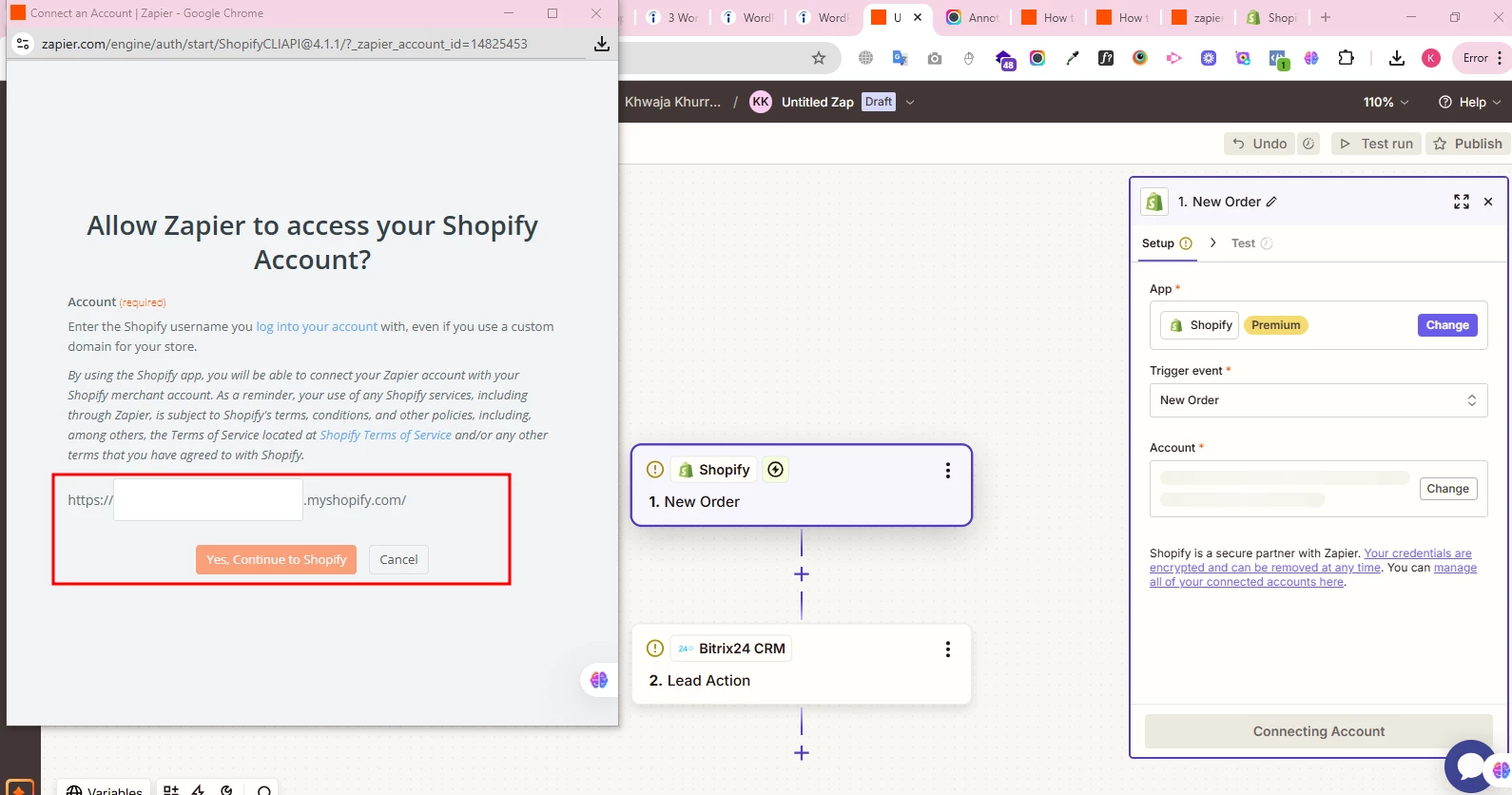Open Shopify Terms of Service link
The width and height of the screenshot is (1512, 795).
[385, 435]
